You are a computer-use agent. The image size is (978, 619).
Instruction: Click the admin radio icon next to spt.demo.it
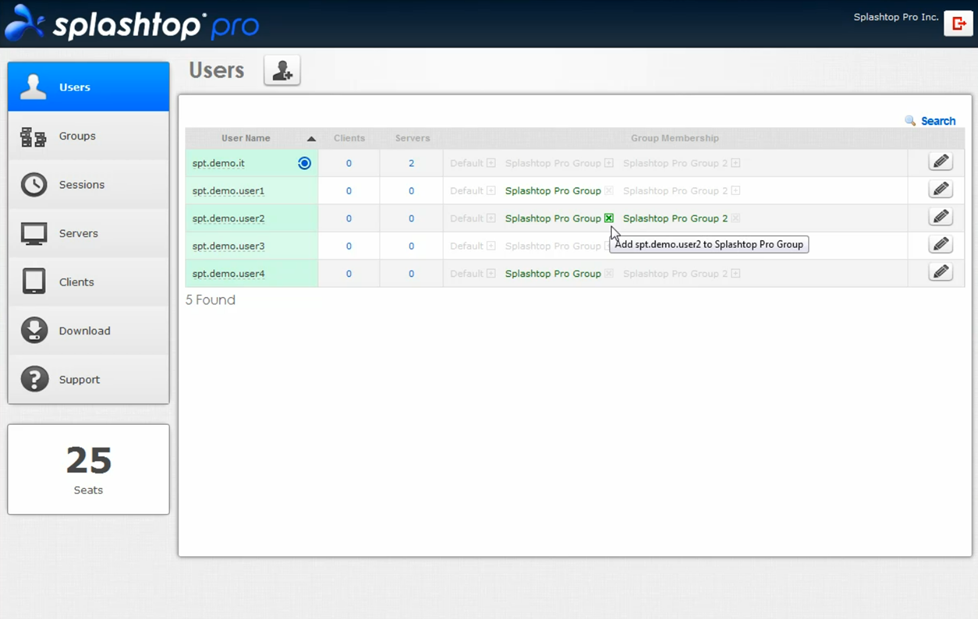304,163
